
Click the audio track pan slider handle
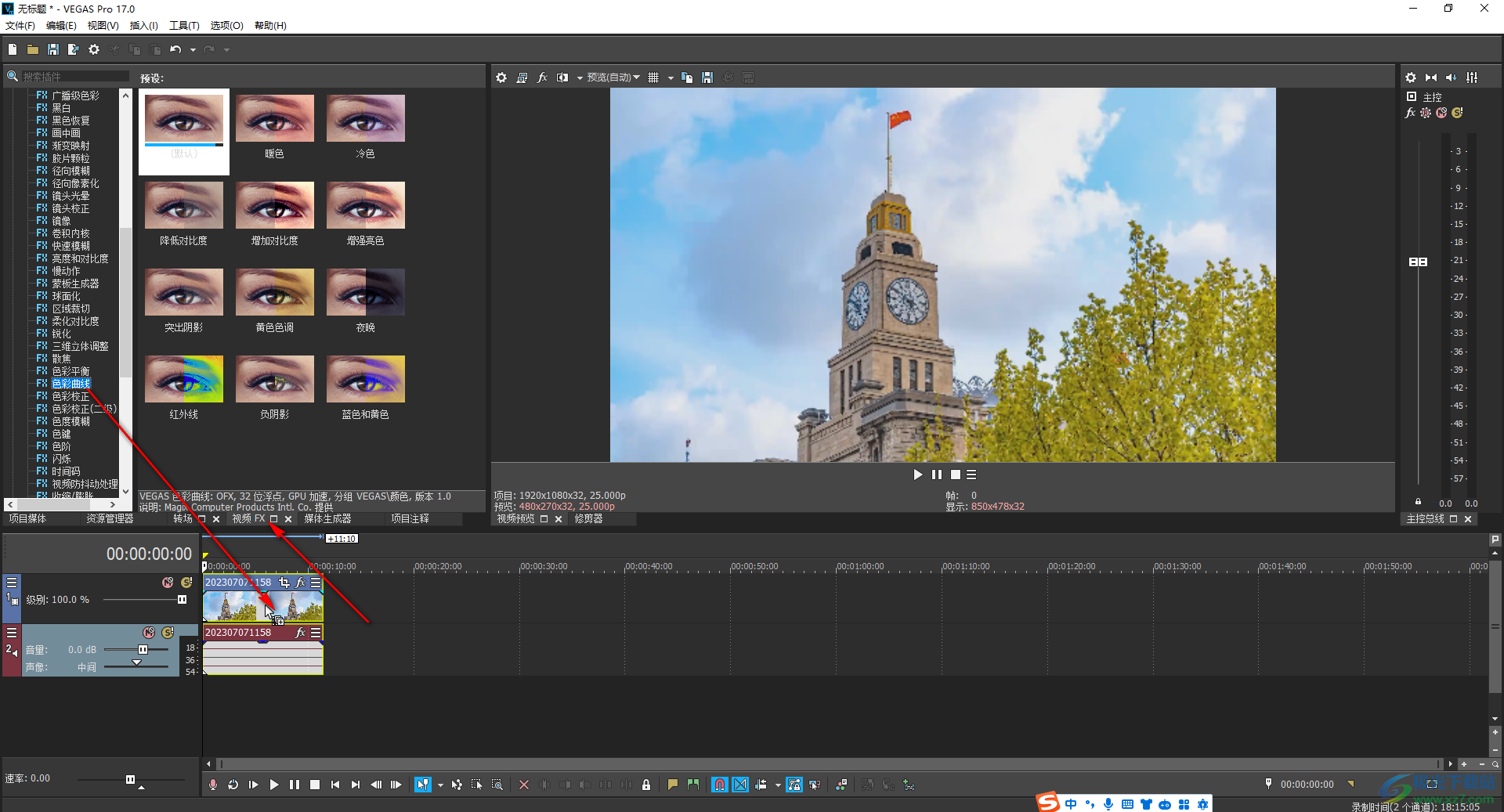tap(136, 663)
